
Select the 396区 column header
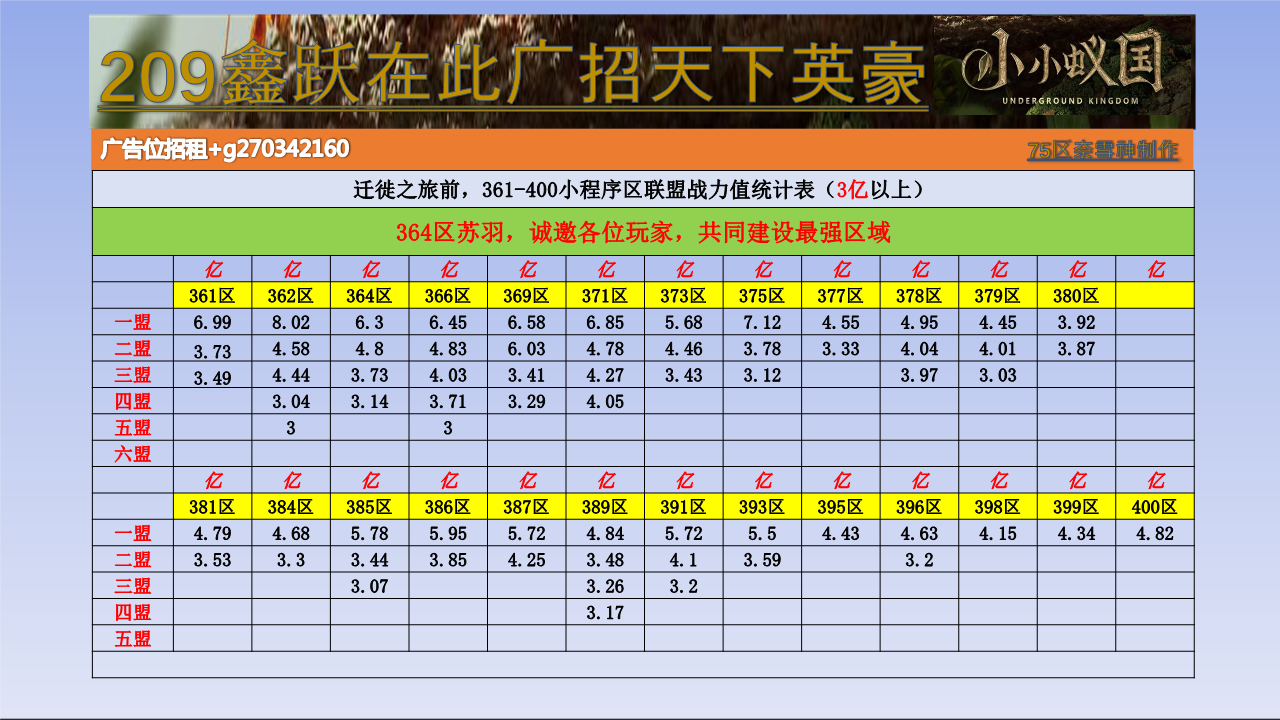point(919,507)
